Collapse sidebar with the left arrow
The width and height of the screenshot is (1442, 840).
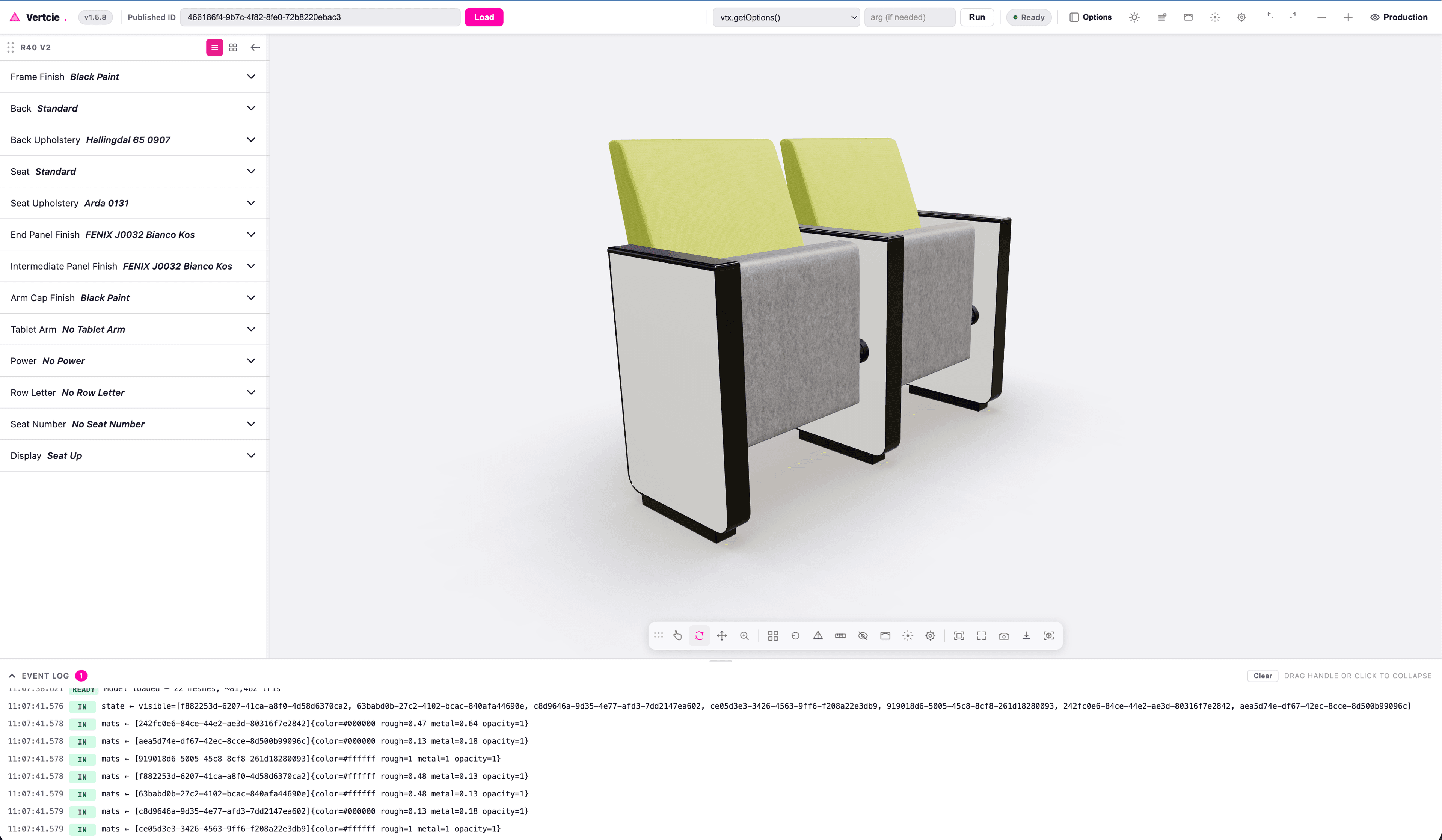tap(255, 47)
